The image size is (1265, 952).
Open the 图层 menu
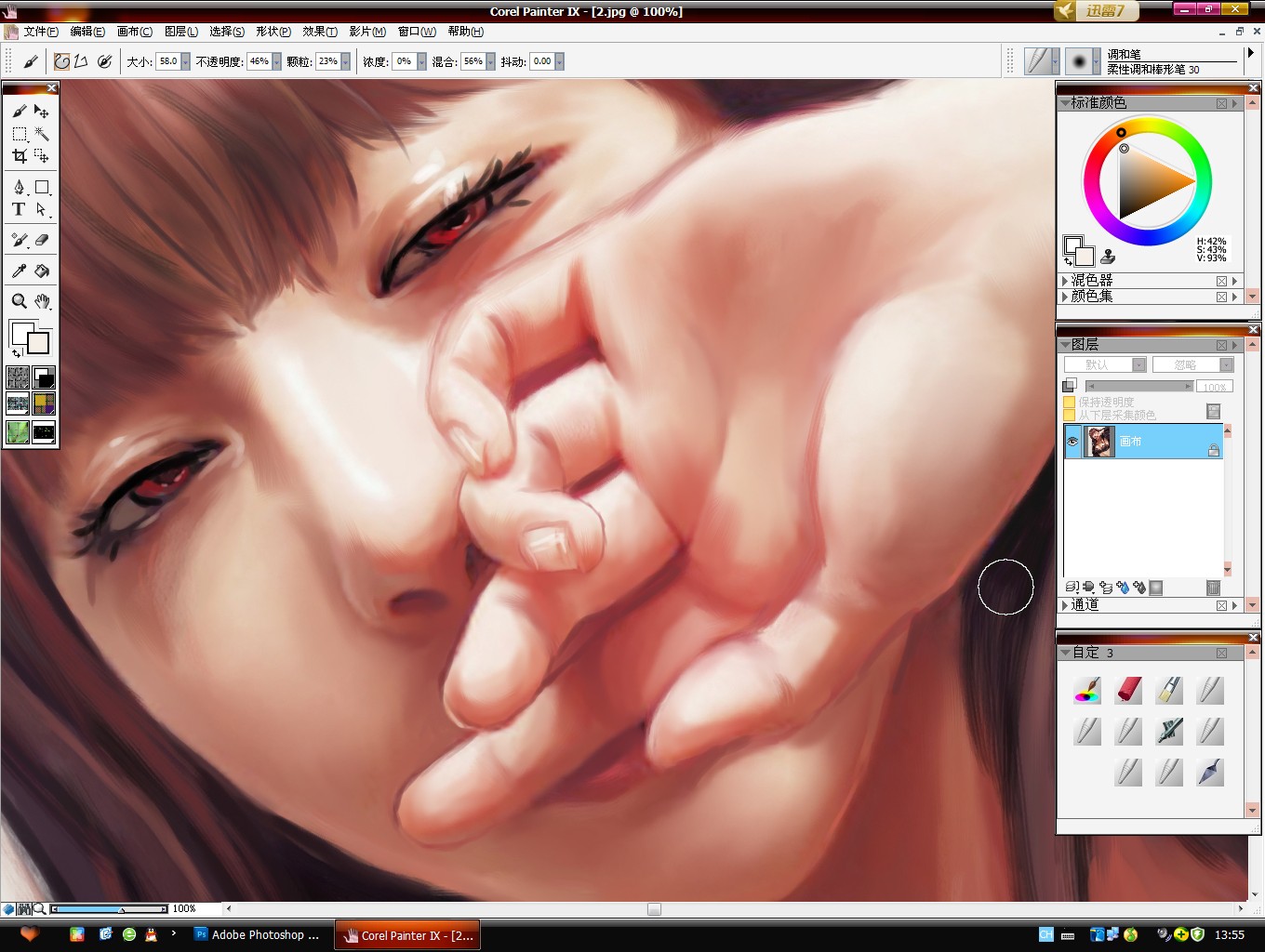coord(181,32)
